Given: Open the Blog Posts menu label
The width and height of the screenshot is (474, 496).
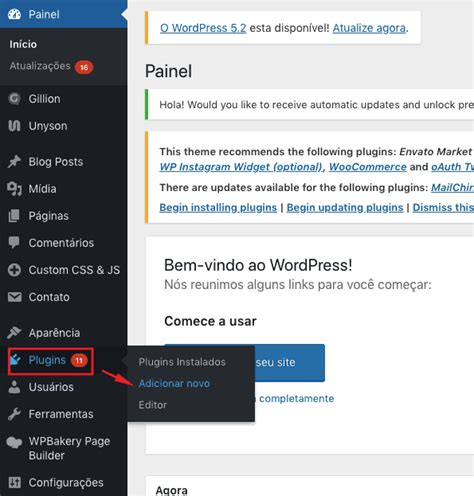Looking at the screenshot, I should coord(56,162).
